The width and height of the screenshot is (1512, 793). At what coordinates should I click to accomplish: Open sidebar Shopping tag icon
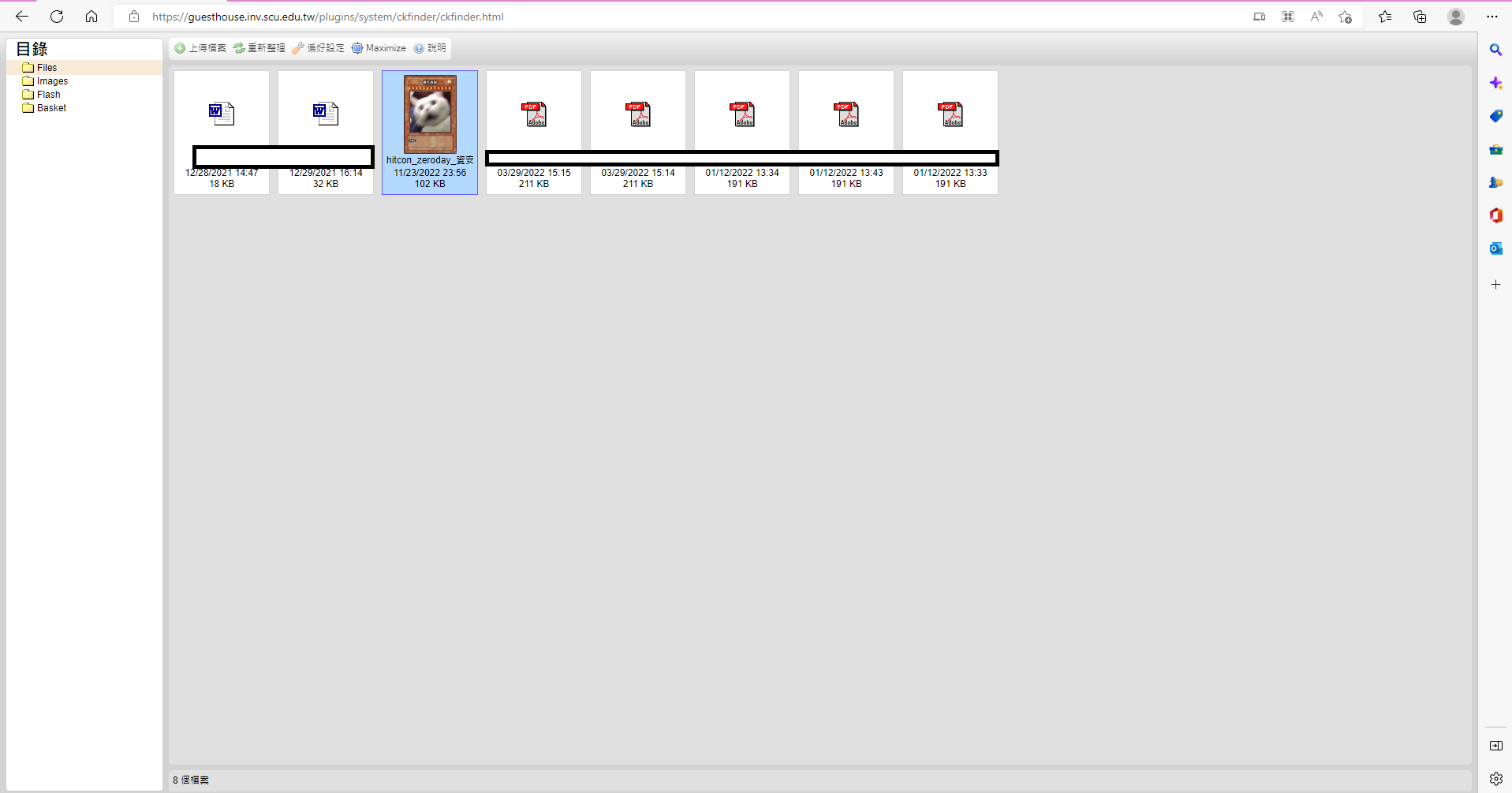click(x=1495, y=116)
